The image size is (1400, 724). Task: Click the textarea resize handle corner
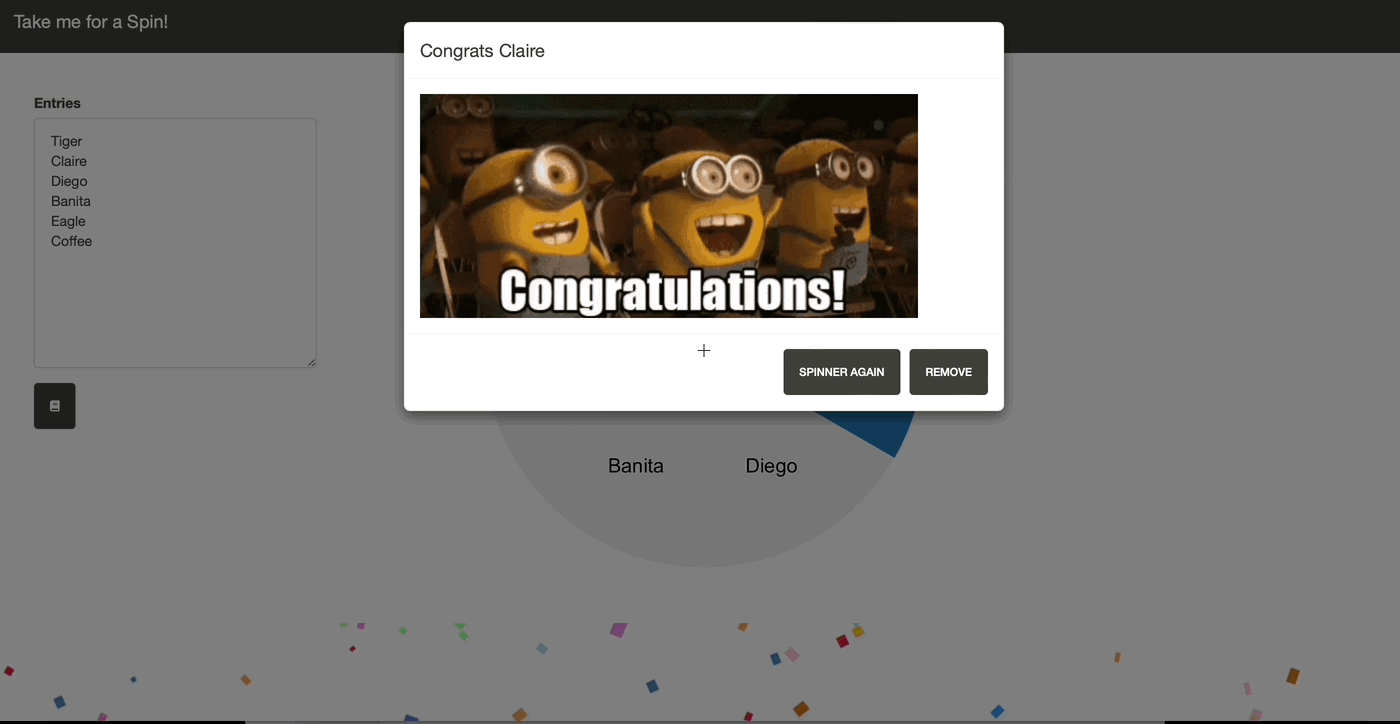pyautogui.click(x=311, y=362)
